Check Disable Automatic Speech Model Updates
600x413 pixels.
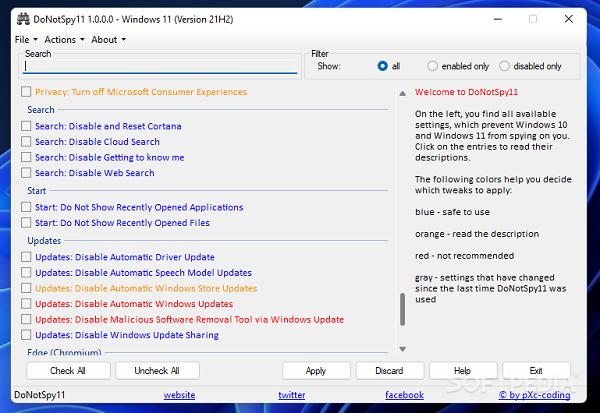pos(26,273)
